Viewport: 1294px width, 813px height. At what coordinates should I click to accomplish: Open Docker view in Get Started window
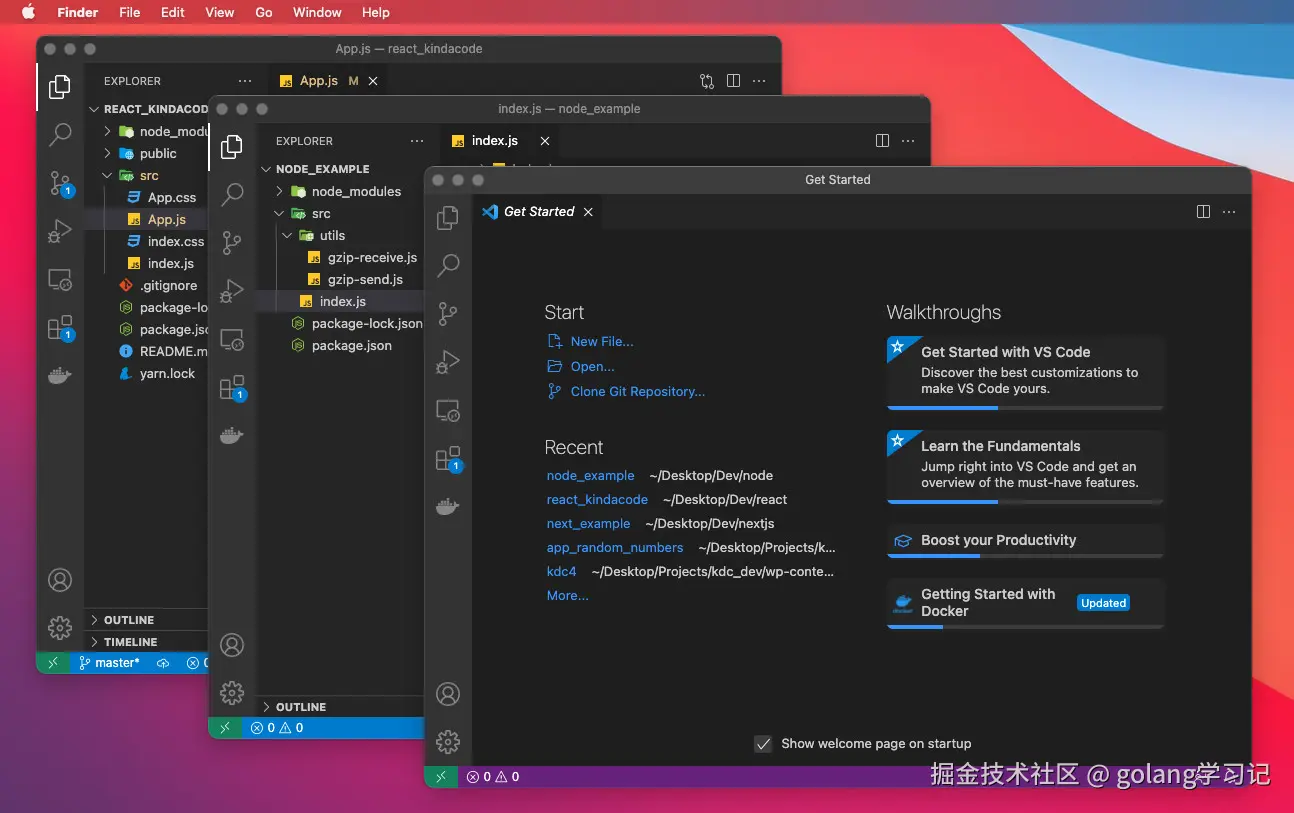point(448,507)
